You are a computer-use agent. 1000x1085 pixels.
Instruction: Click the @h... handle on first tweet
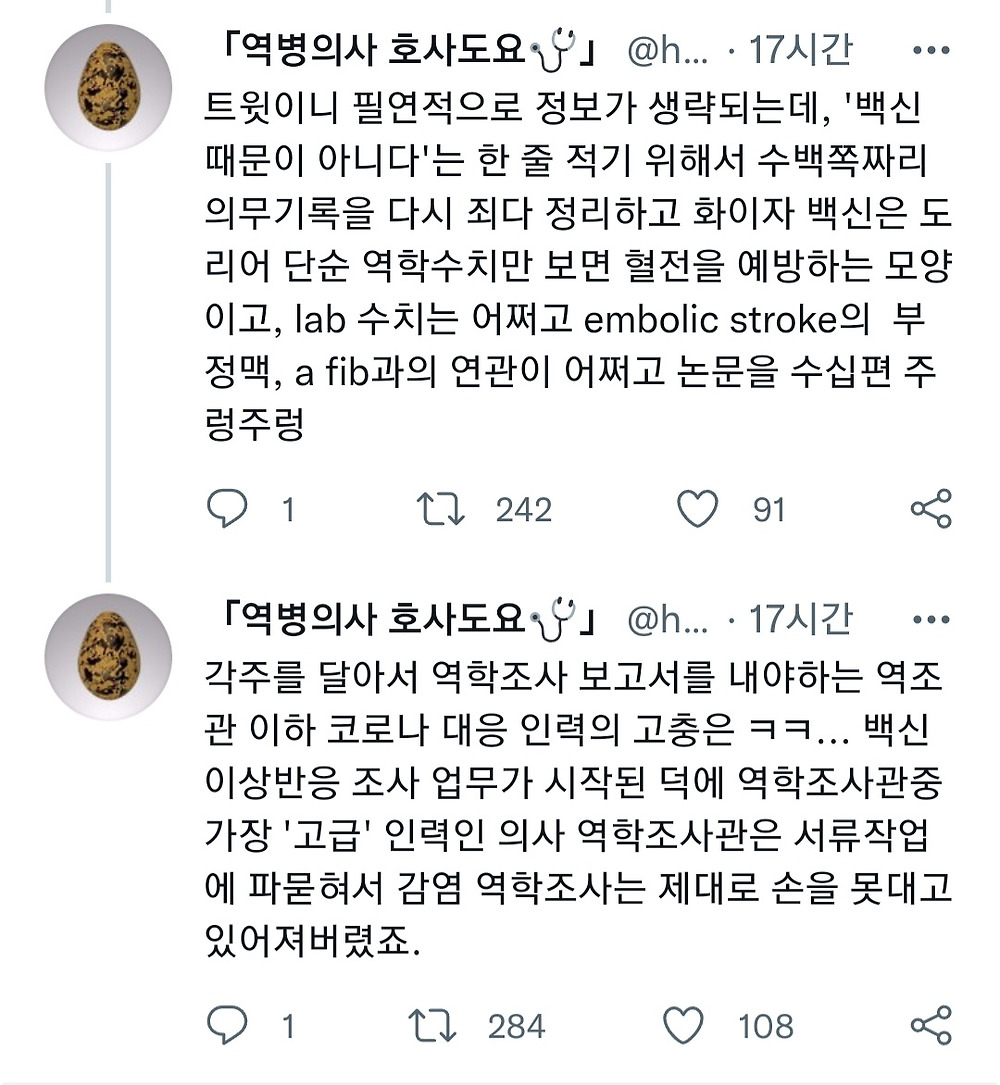[x=667, y=51]
